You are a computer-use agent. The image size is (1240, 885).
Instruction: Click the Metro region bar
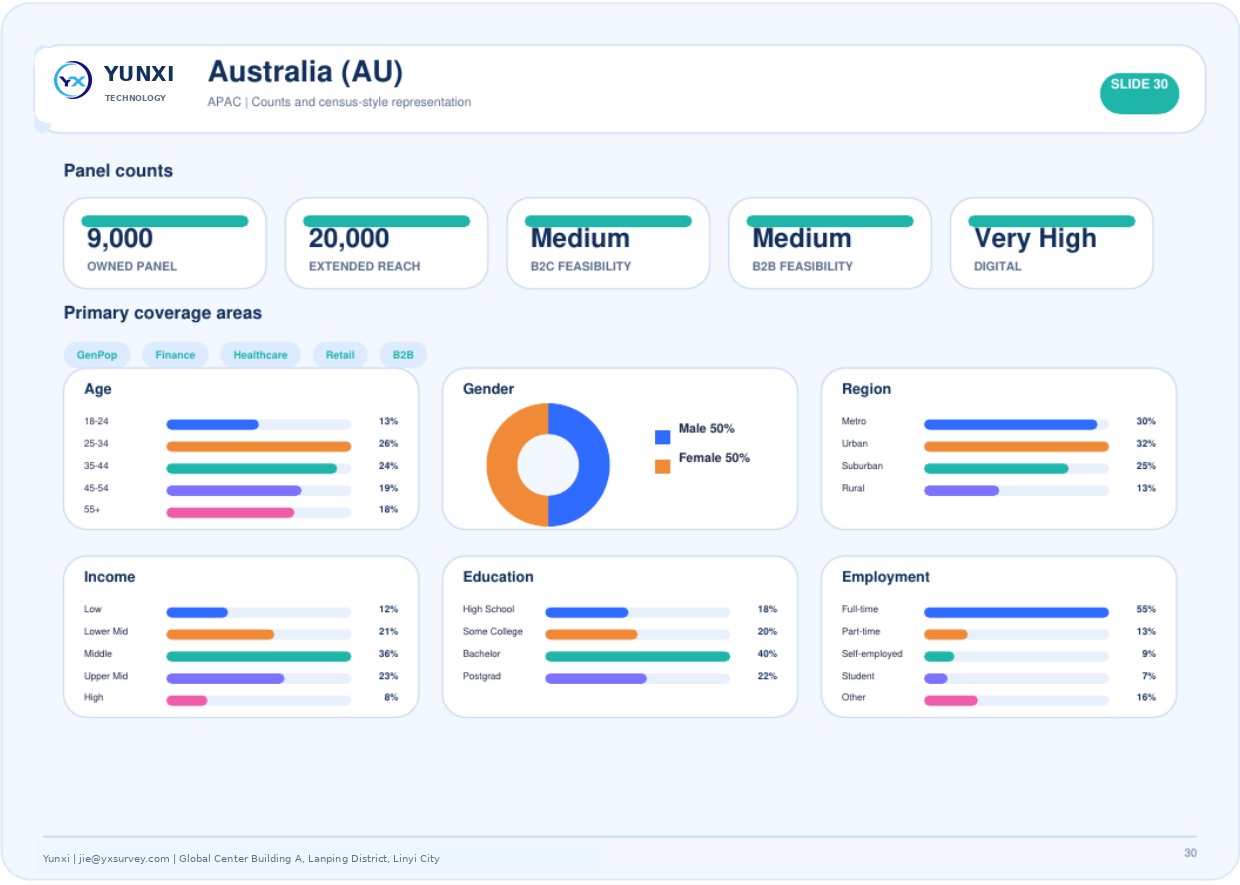(x=1010, y=425)
